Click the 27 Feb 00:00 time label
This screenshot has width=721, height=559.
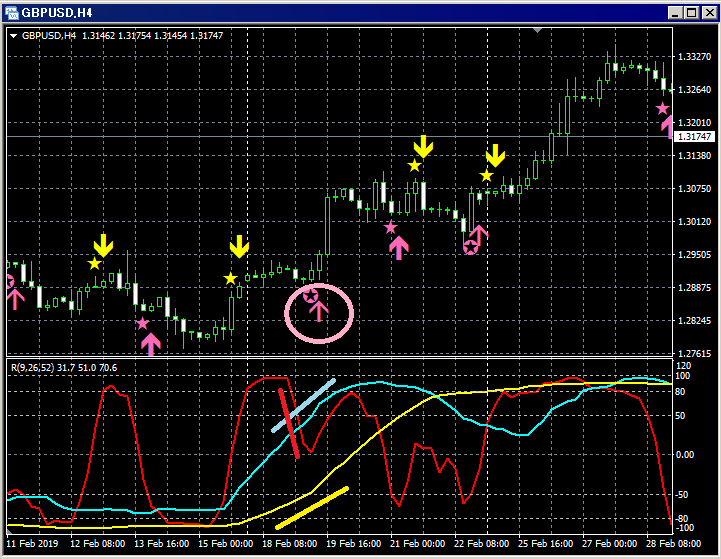(x=609, y=544)
